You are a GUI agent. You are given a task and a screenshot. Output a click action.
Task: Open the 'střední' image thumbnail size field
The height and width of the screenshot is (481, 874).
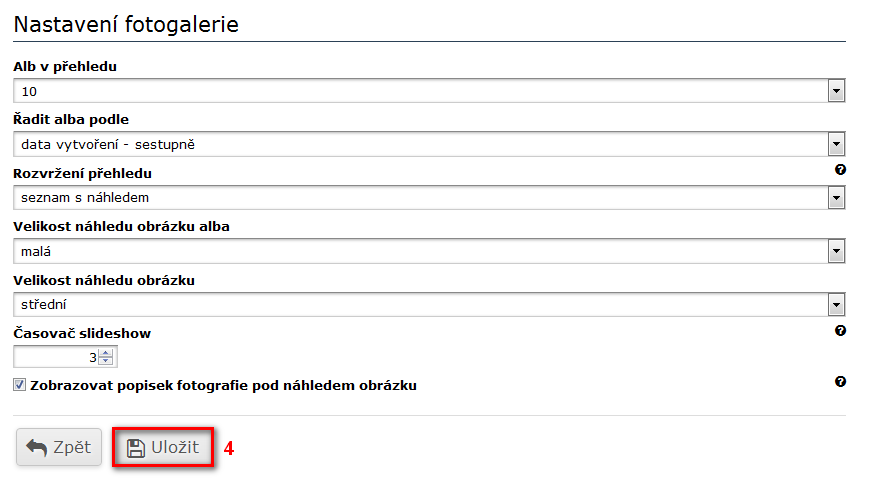tap(420, 304)
